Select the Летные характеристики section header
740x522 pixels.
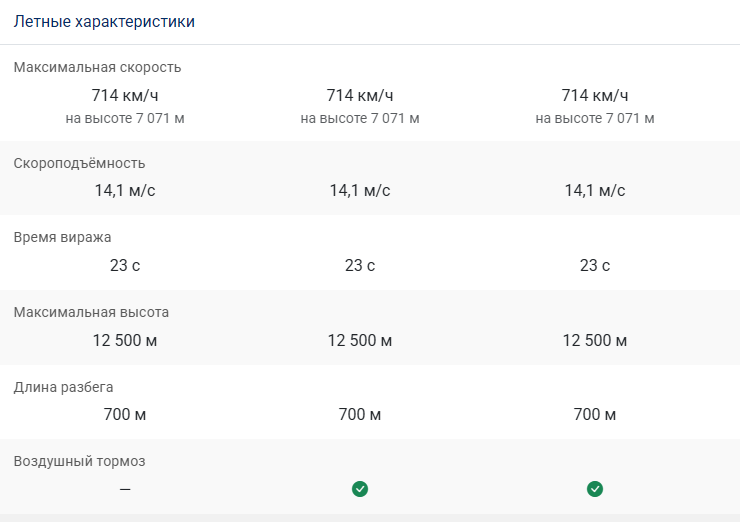104,22
